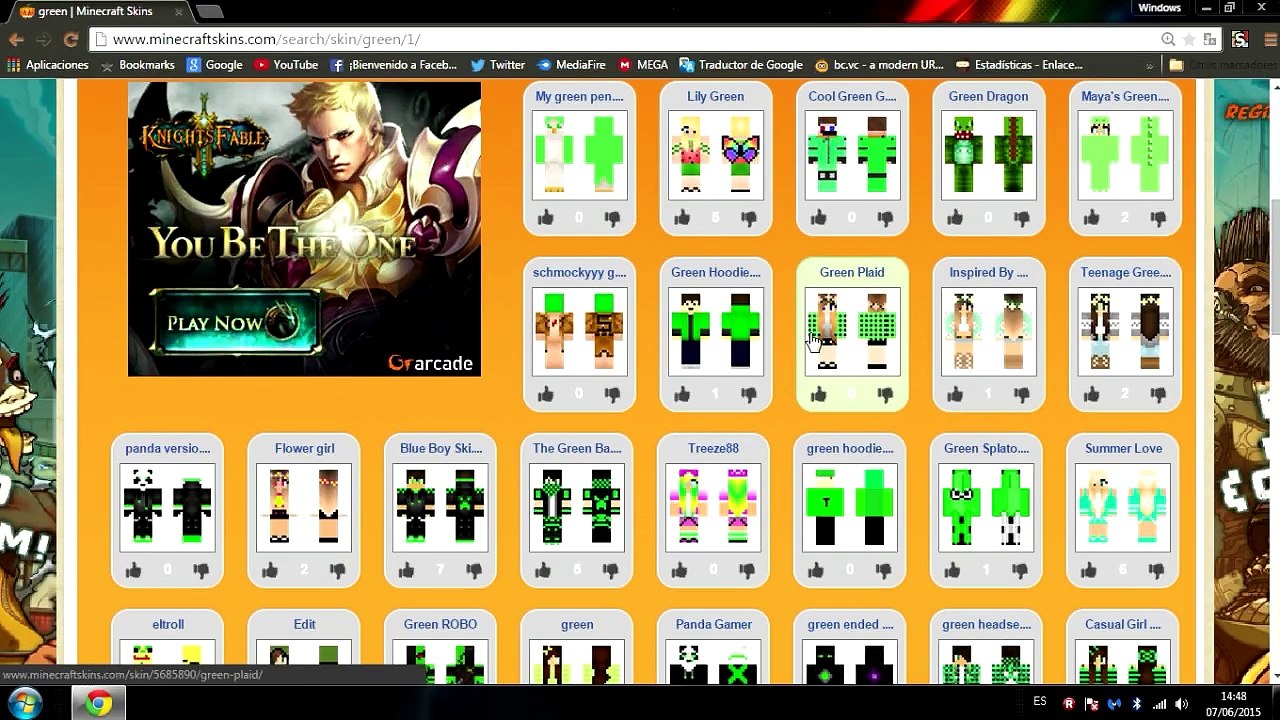This screenshot has height=720, width=1280.
Task: Open the Green Dragon skin title link
Action: click(988, 97)
